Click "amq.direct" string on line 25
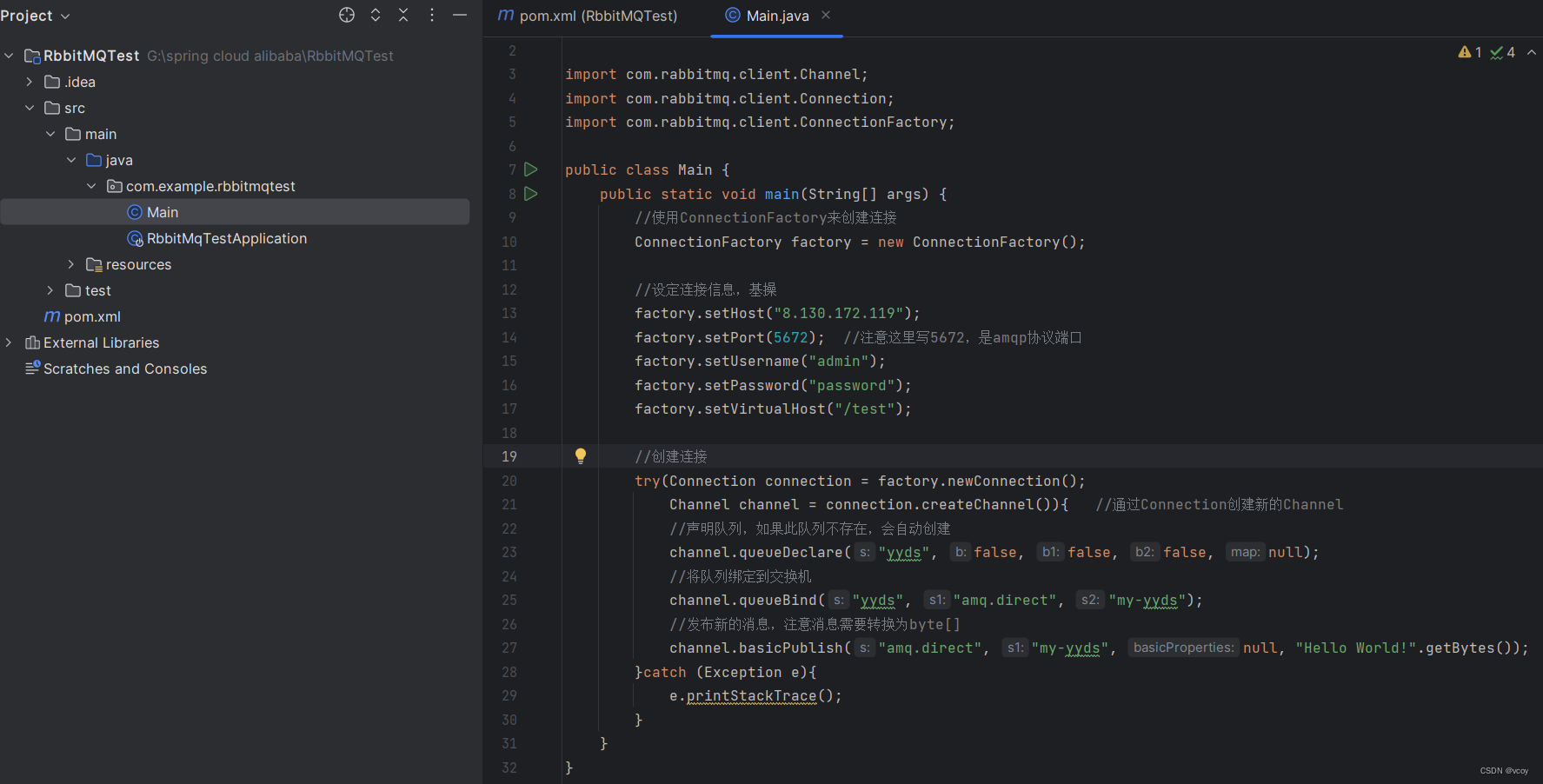The width and height of the screenshot is (1543, 784). tap(1004, 601)
